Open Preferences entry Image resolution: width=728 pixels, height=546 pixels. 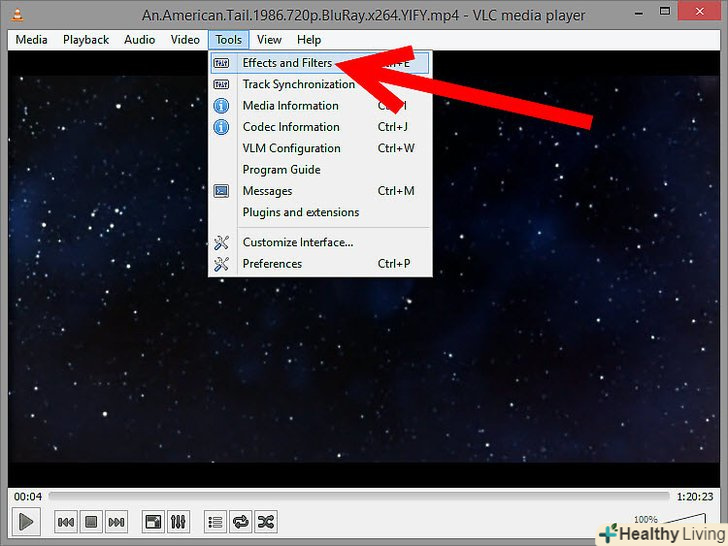(x=319, y=264)
